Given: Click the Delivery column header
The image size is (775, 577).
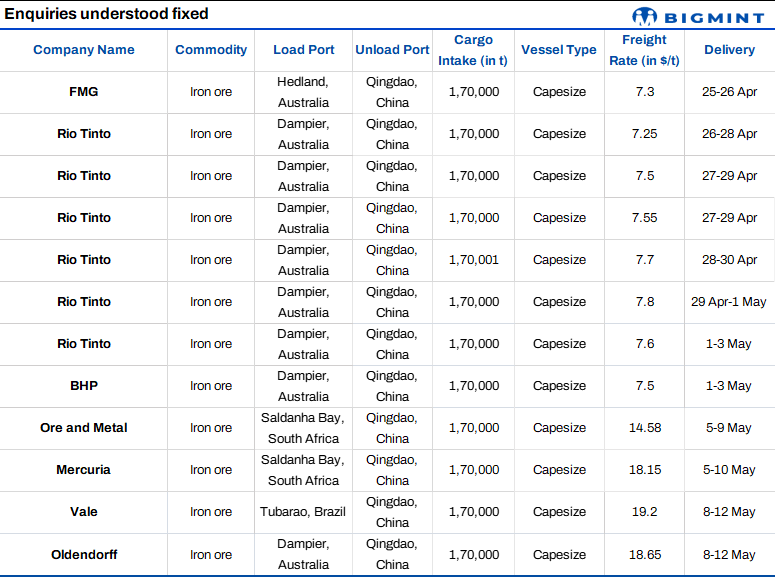Looking at the screenshot, I should pos(729,50).
